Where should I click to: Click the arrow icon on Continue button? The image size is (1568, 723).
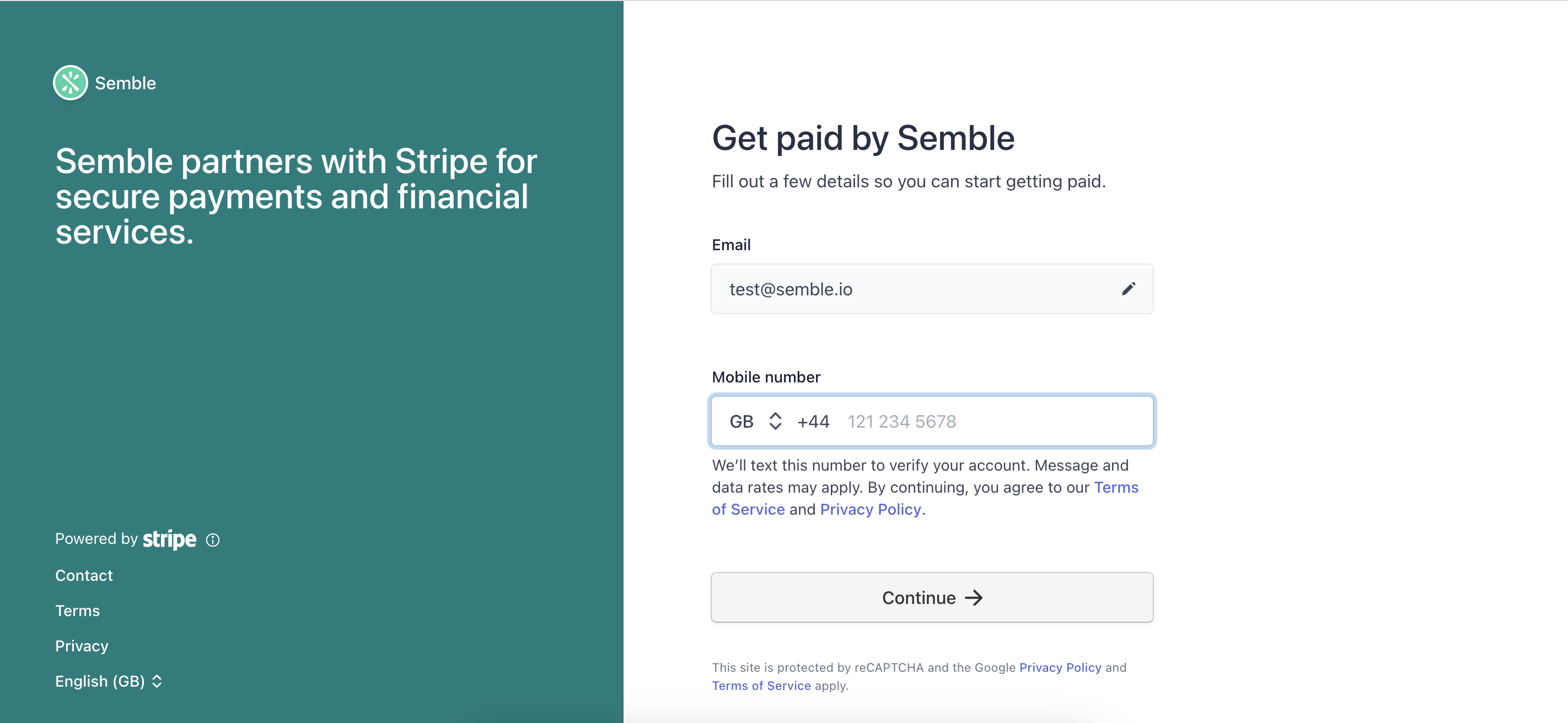point(974,597)
